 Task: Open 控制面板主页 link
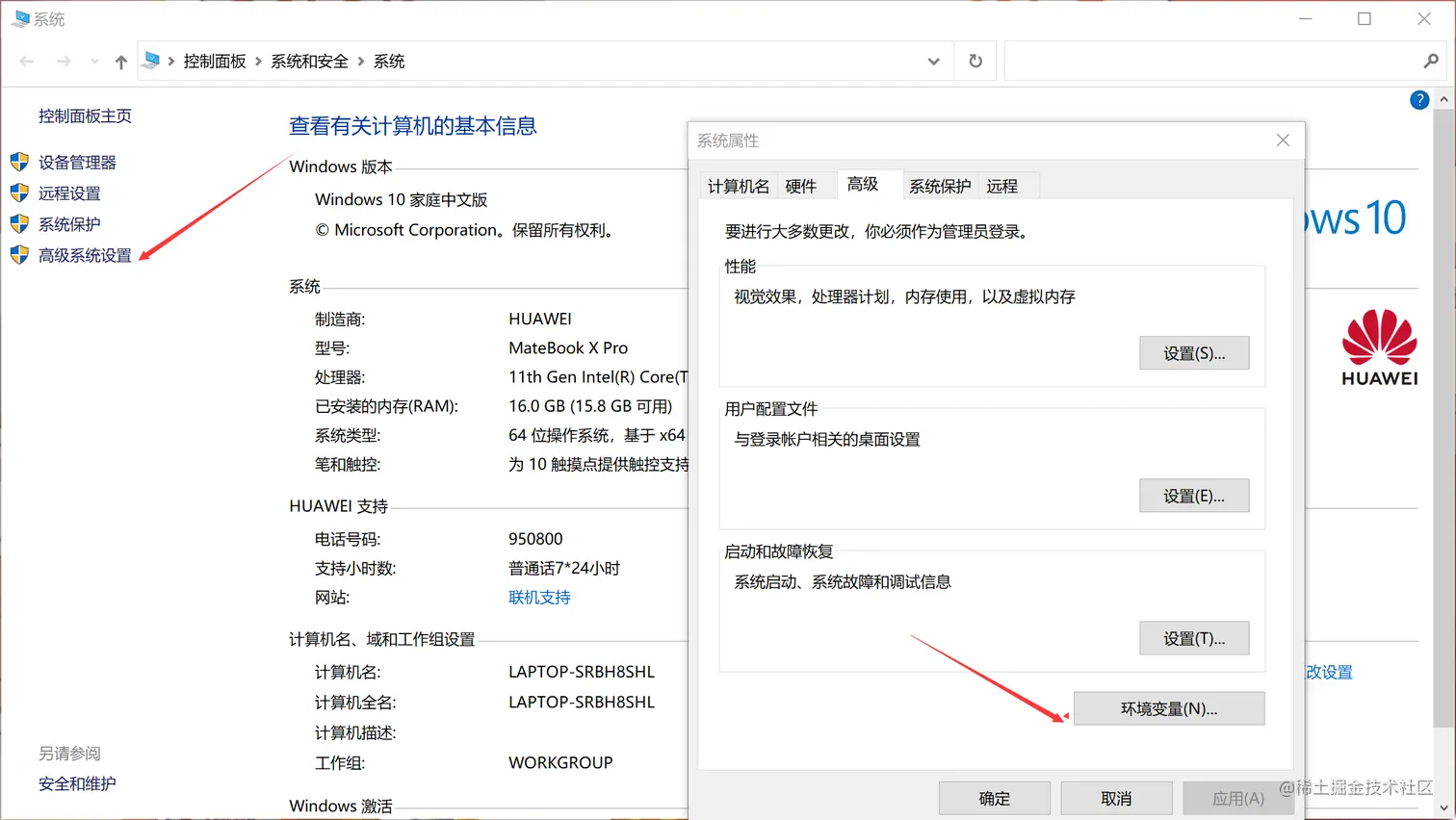[85, 115]
